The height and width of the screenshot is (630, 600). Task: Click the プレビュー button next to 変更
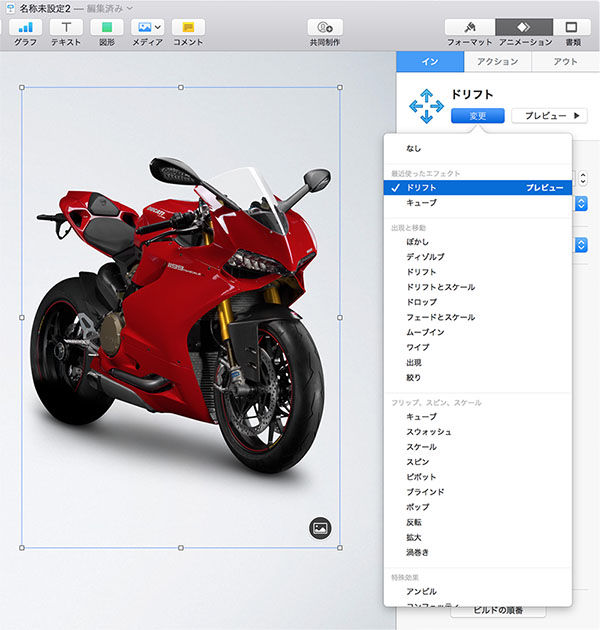point(549,116)
